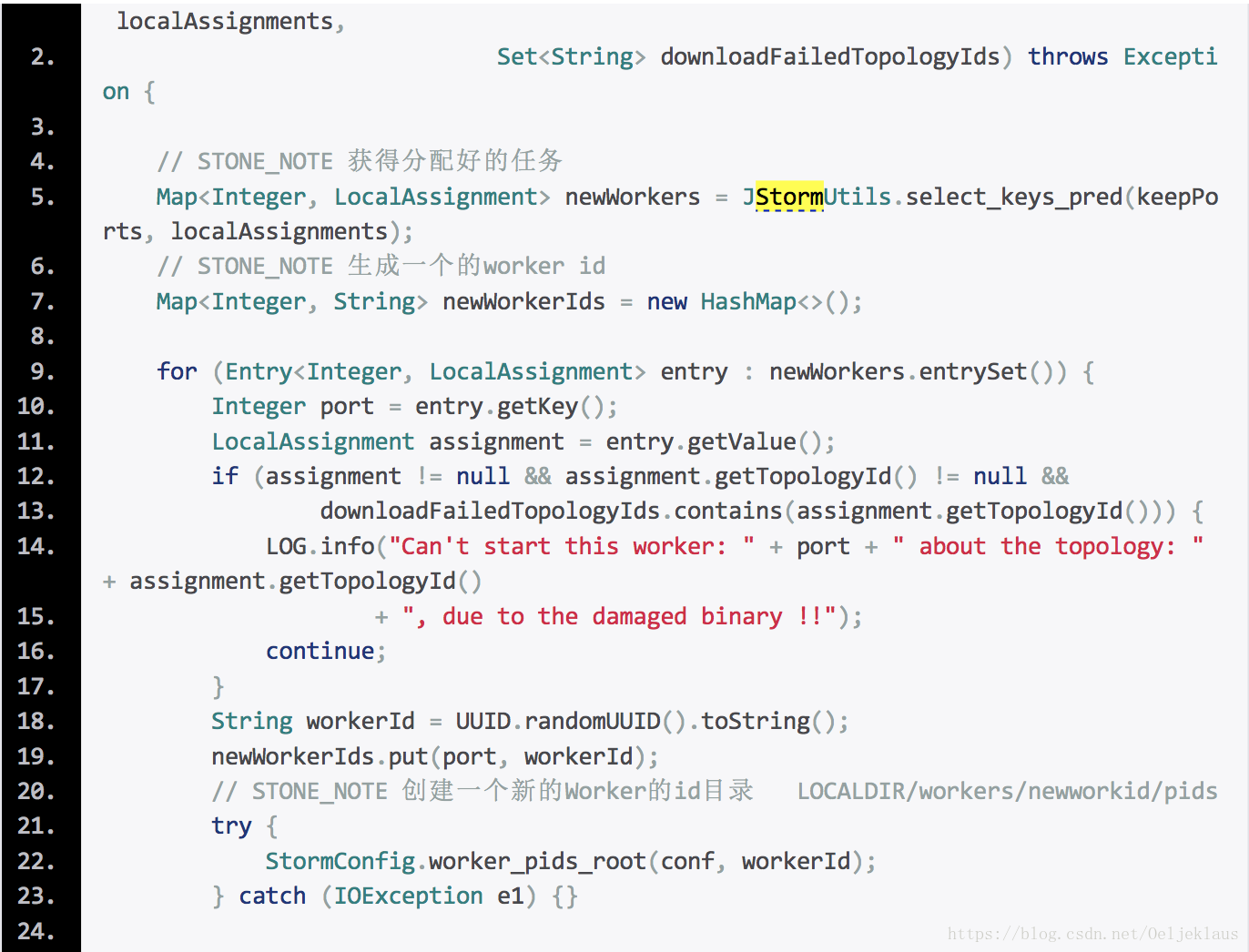This screenshot has width=1249, height=952.
Task: Click the string ", due to the damaged binary !!"
Action: click(619, 616)
